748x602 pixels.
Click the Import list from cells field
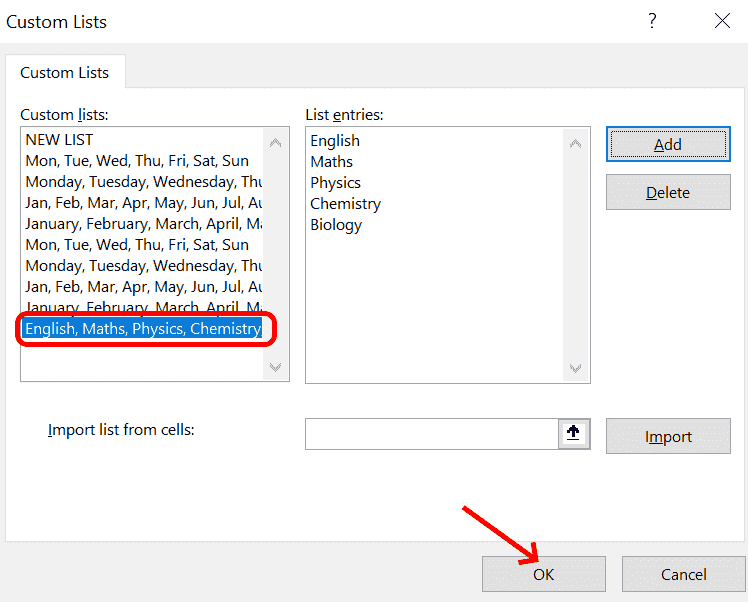pos(431,434)
